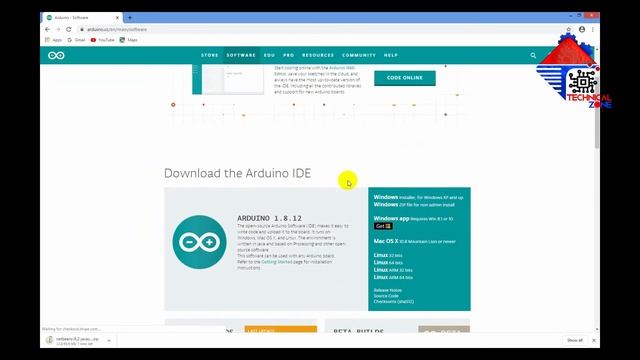This screenshot has height=360, width=640.
Task: Open the site search magnifier icon
Action: click(x=533, y=56)
